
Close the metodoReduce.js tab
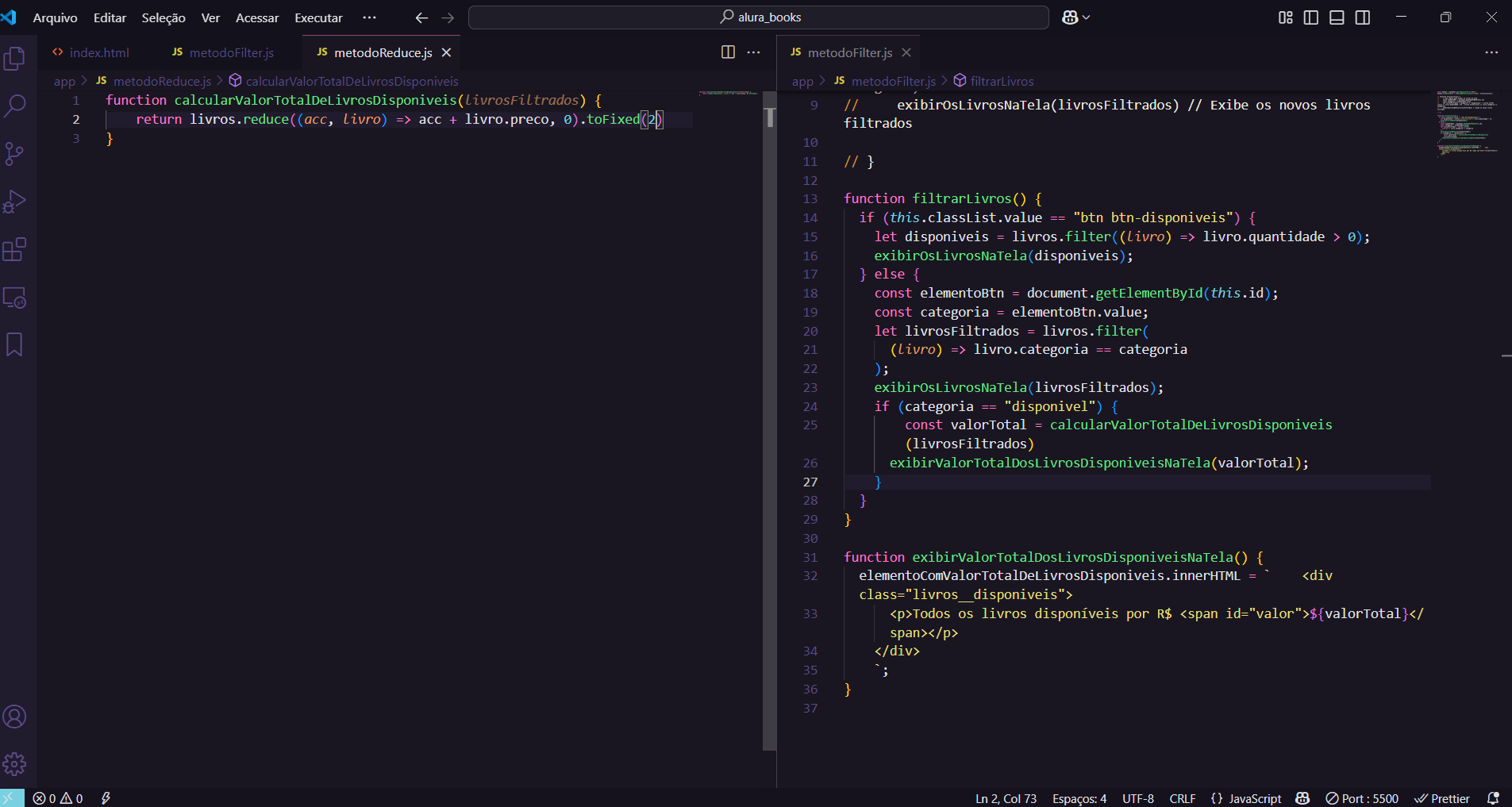[x=446, y=52]
